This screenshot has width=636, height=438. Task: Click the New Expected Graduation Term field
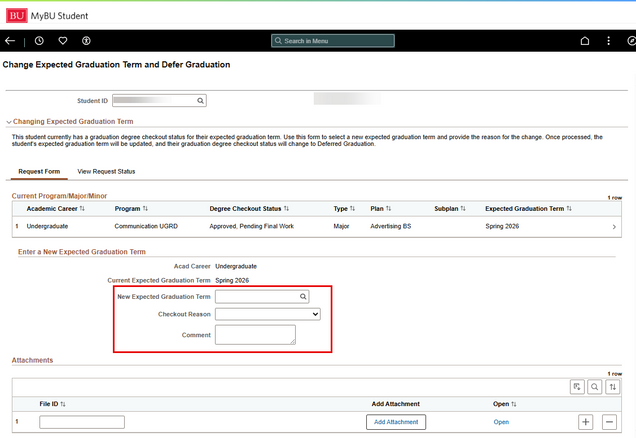(x=262, y=296)
